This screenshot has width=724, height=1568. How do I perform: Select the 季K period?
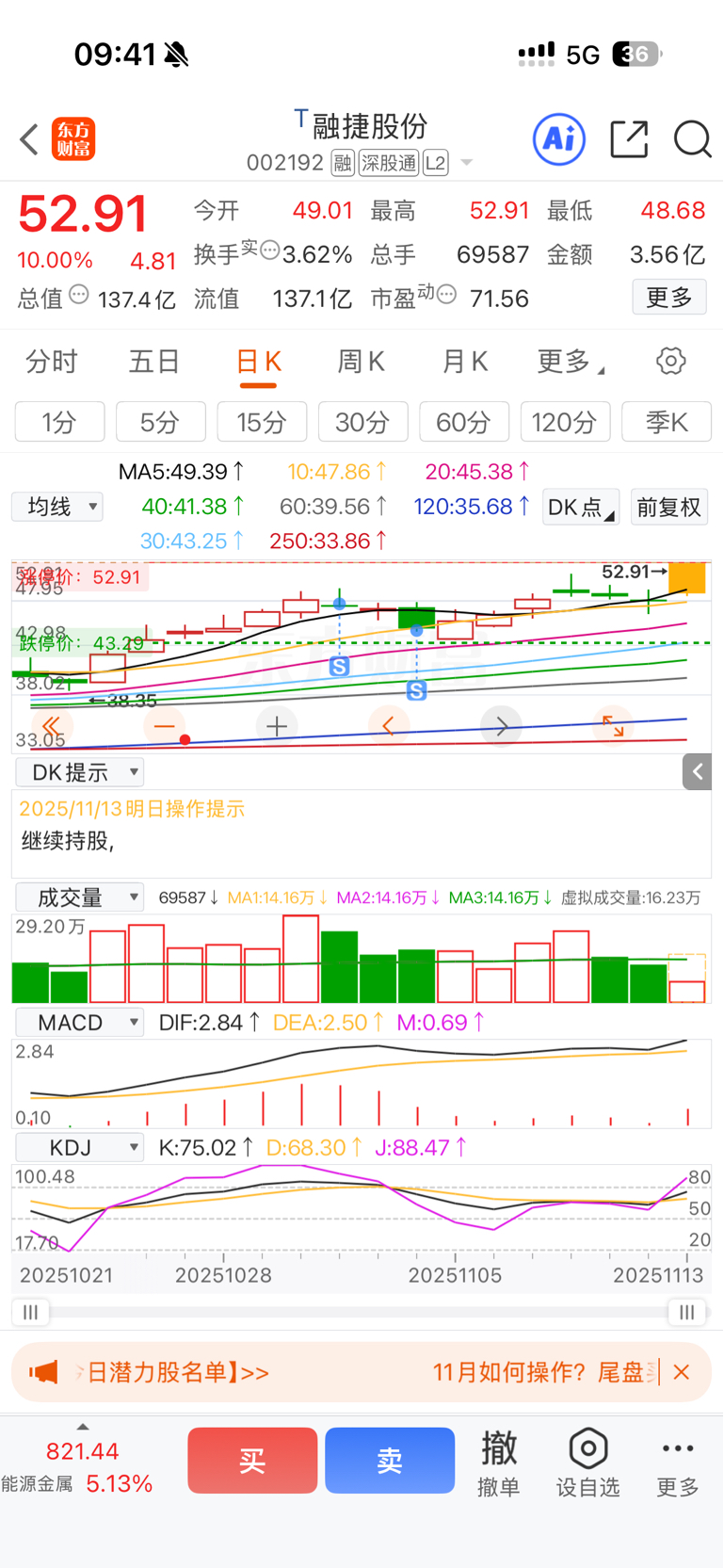tap(667, 422)
